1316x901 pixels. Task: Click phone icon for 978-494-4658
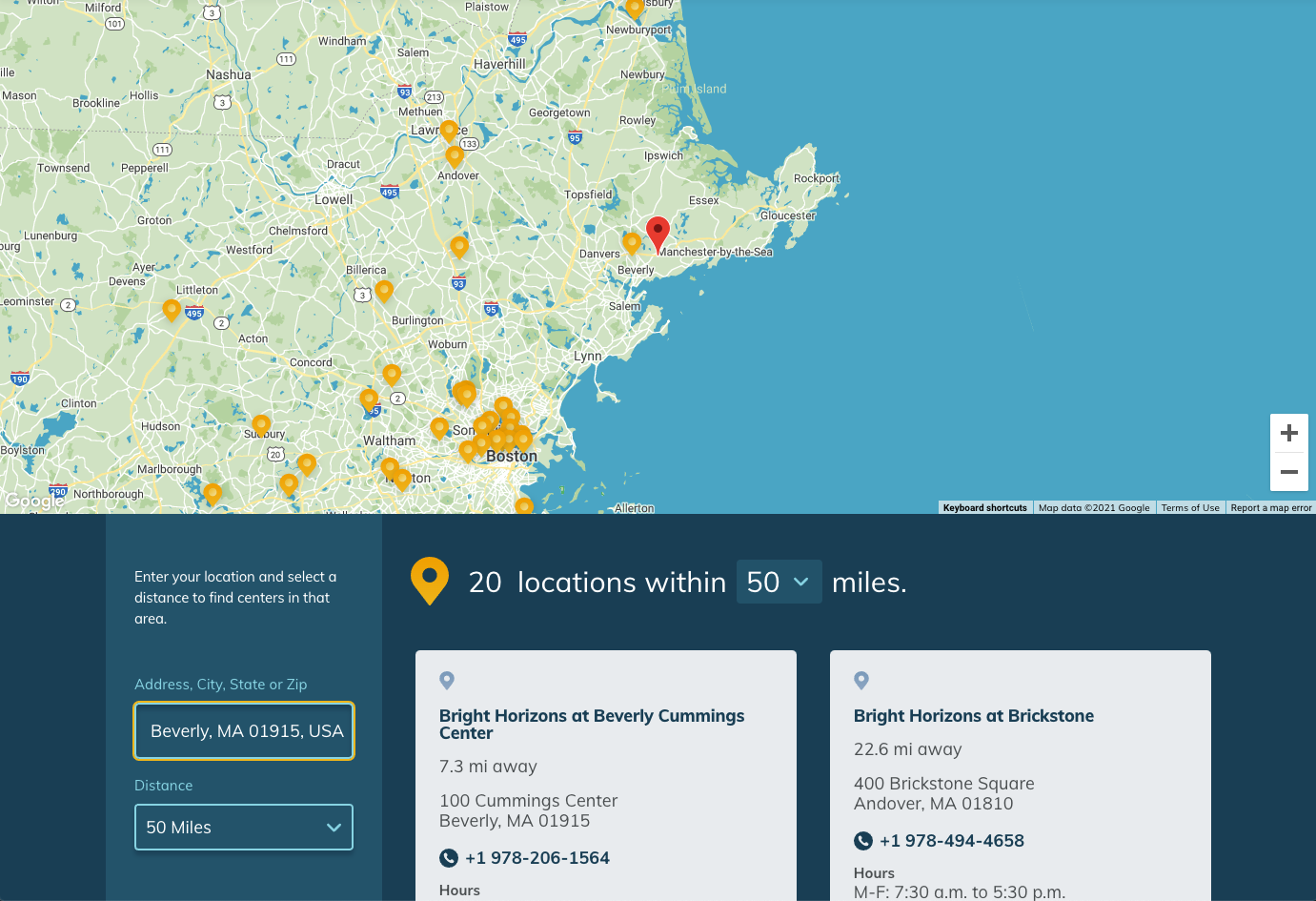coord(863,841)
